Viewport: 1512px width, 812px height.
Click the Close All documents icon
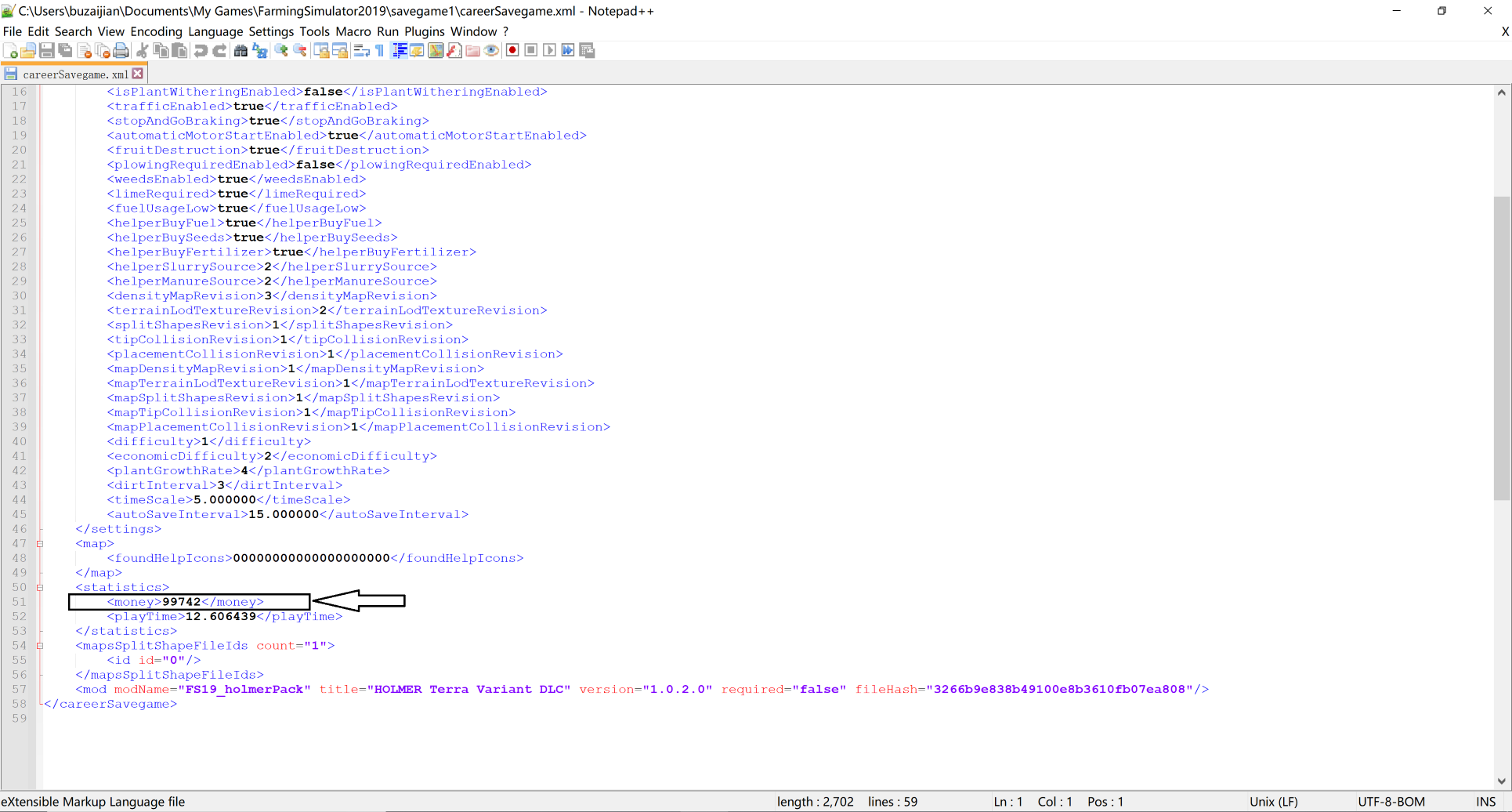pyautogui.click(x=103, y=51)
